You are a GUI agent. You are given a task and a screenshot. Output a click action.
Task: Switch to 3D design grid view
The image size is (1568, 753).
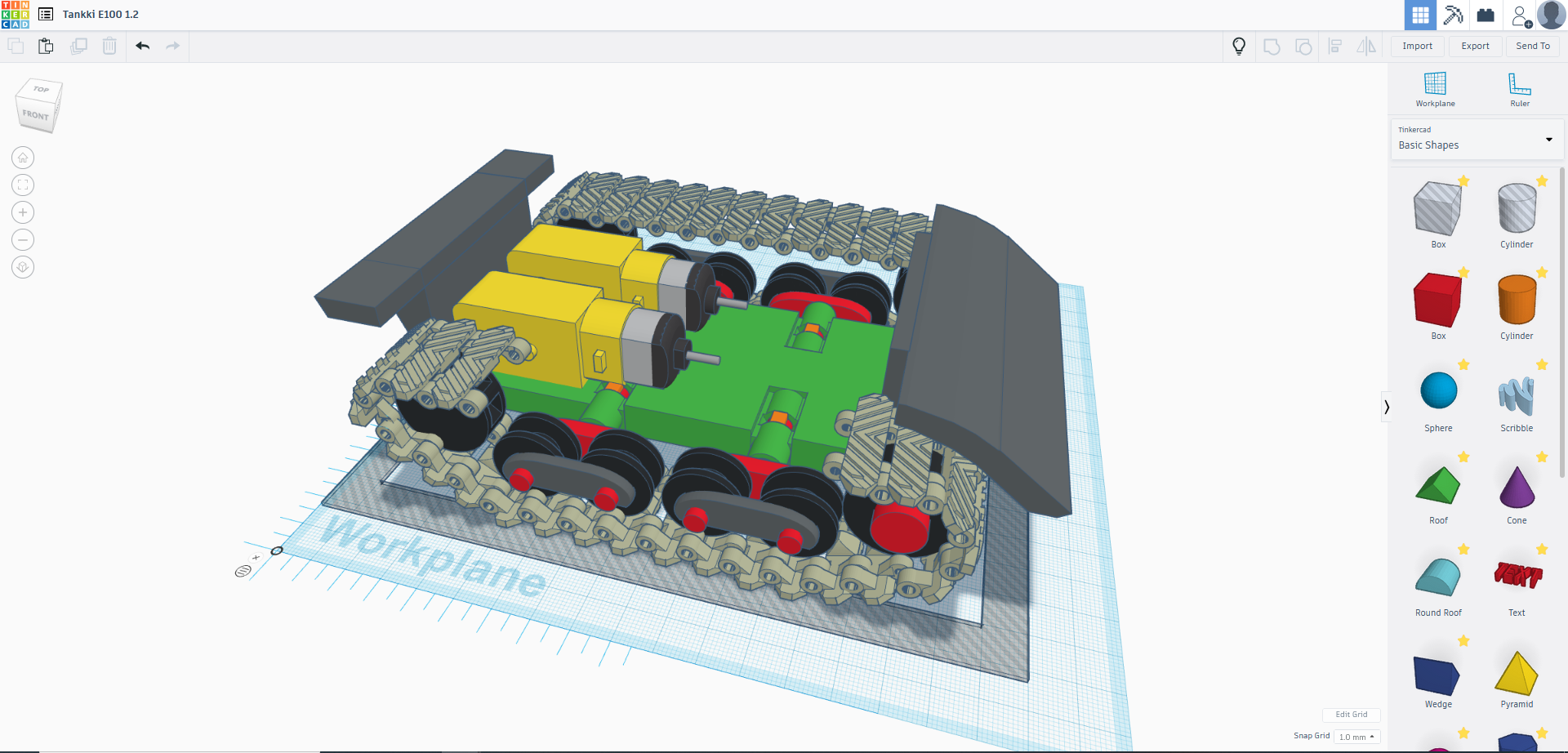[1420, 15]
